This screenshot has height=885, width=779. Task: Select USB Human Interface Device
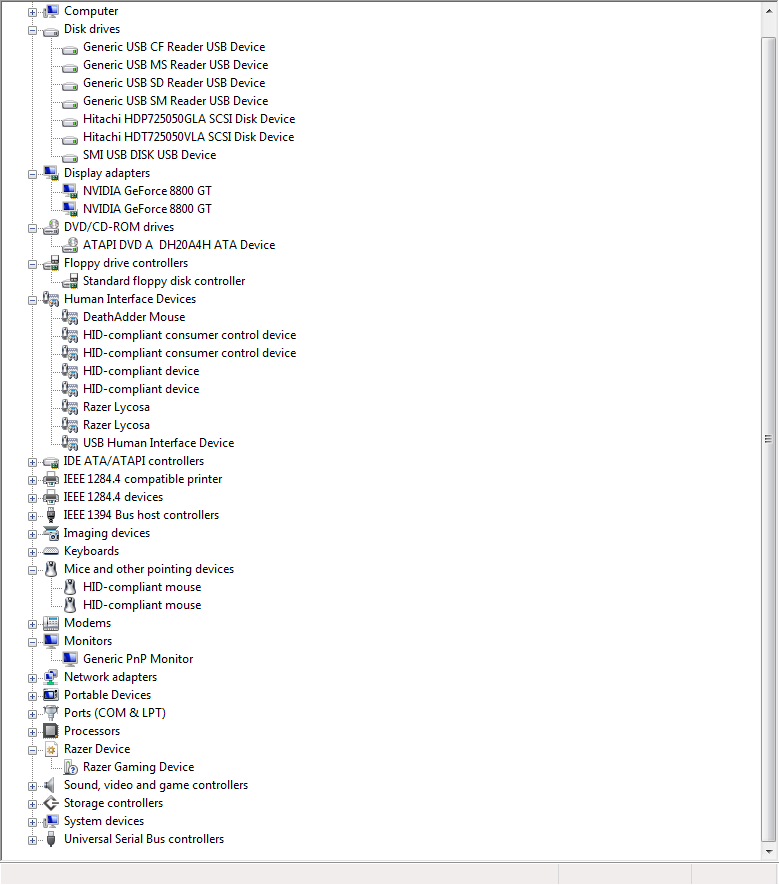tap(159, 443)
